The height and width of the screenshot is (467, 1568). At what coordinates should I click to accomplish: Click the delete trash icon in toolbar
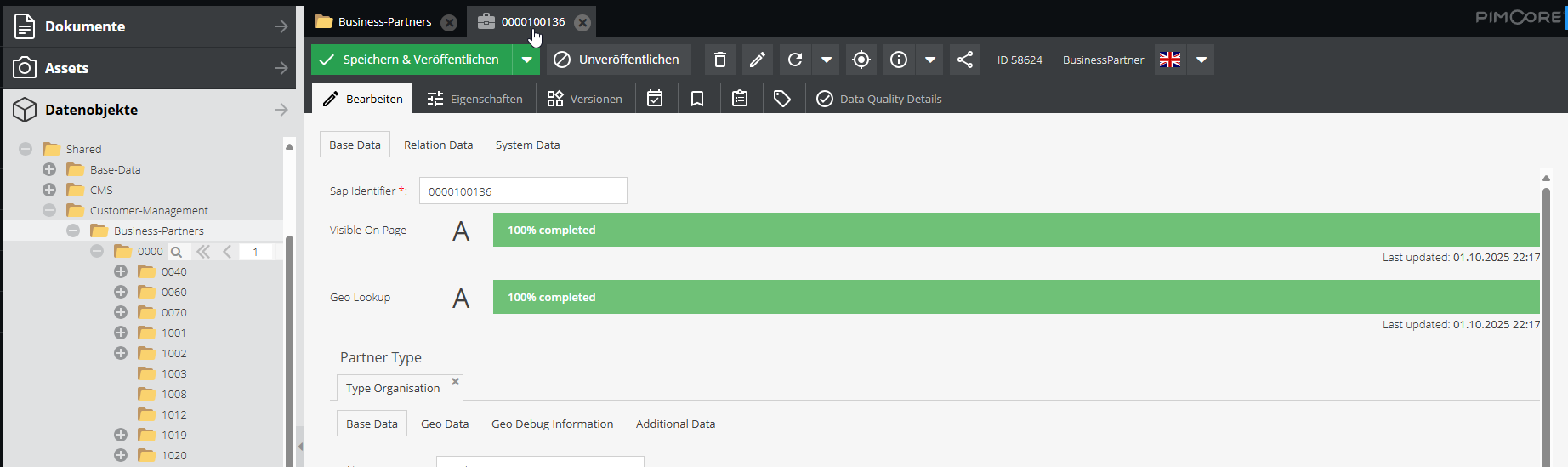(x=719, y=60)
